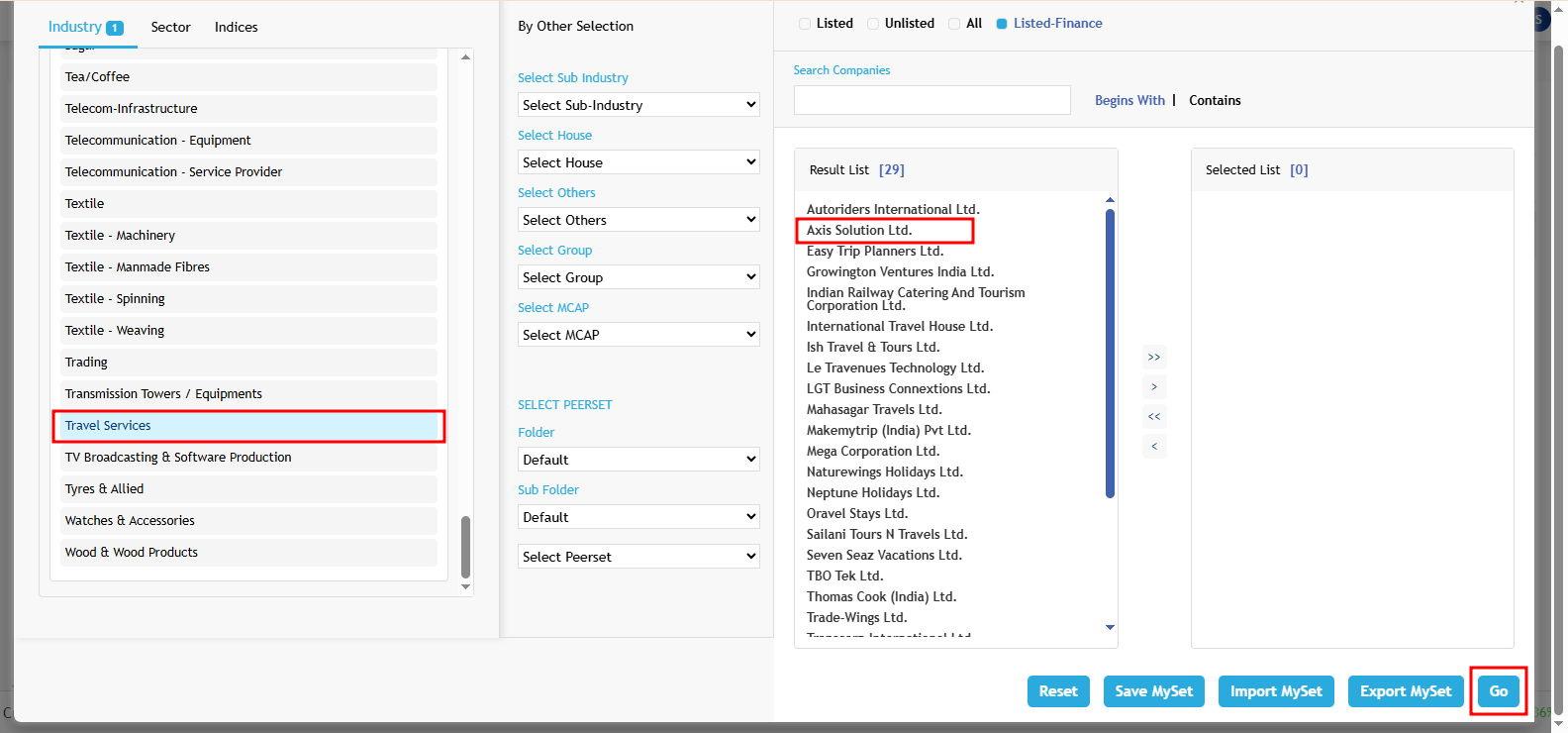The height and width of the screenshot is (733, 1568).
Task: Click industry list scroll-up arrow
Action: click(466, 57)
